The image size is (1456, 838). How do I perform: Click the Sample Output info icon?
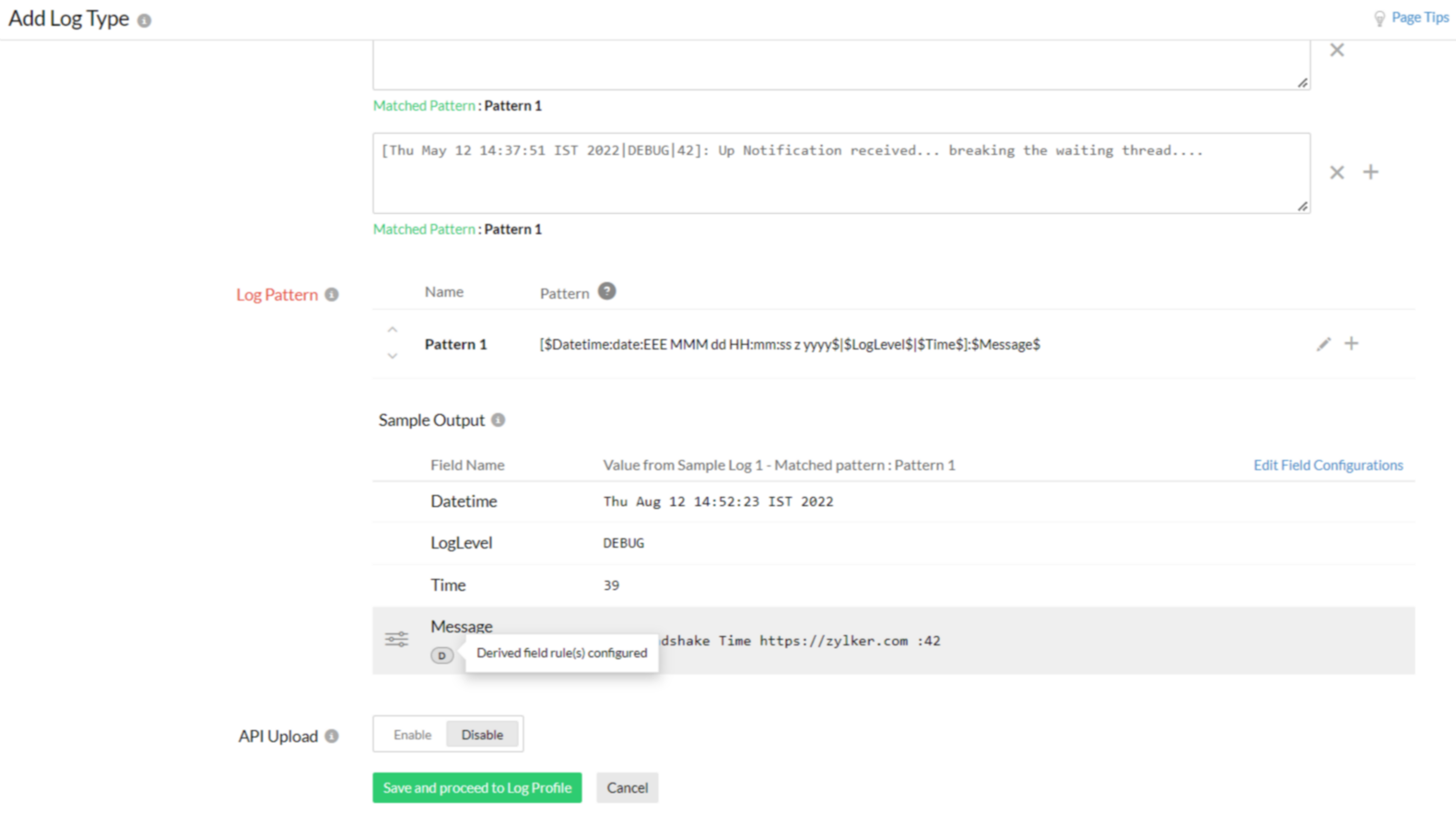tap(498, 420)
